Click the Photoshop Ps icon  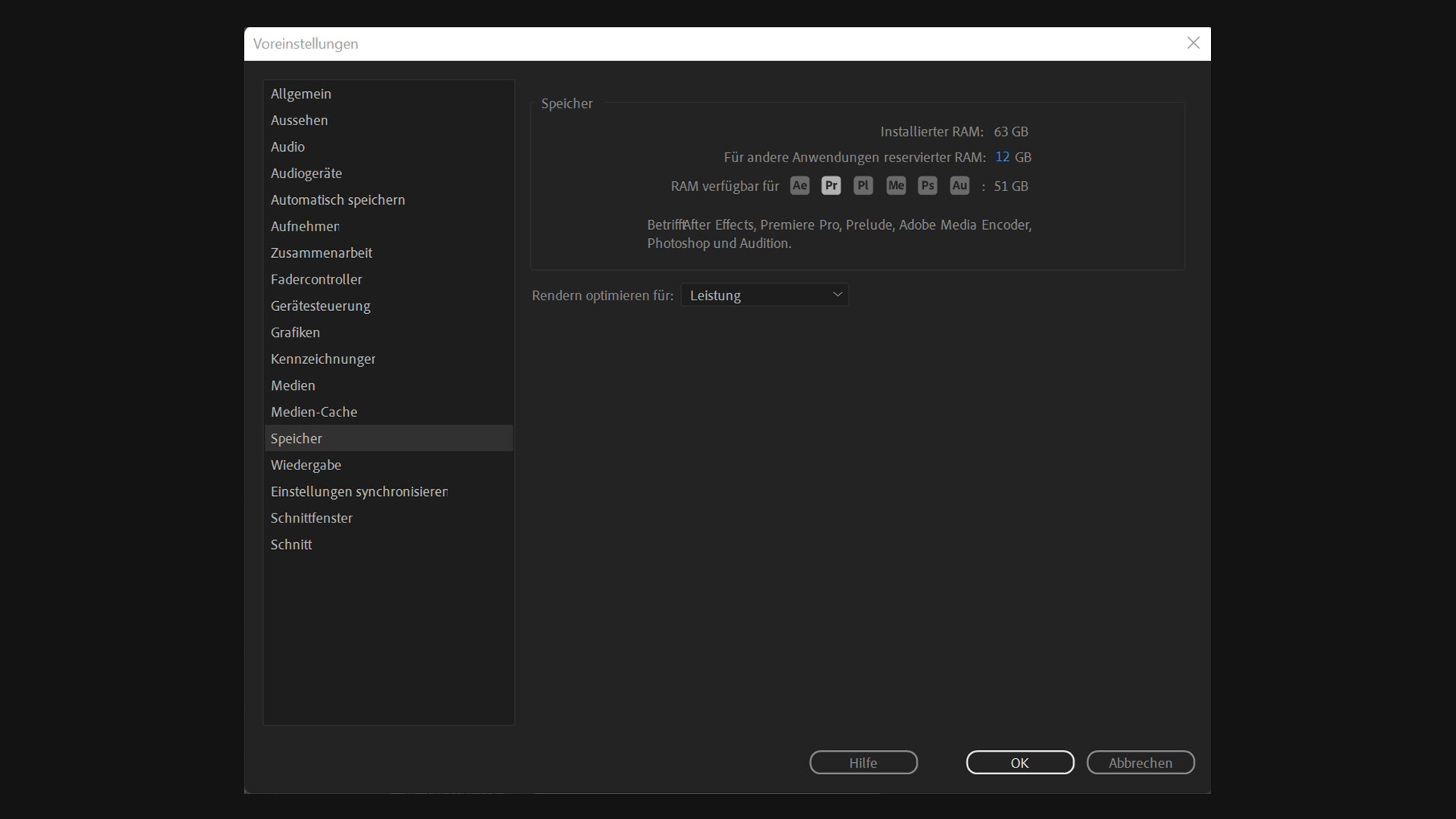click(927, 186)
